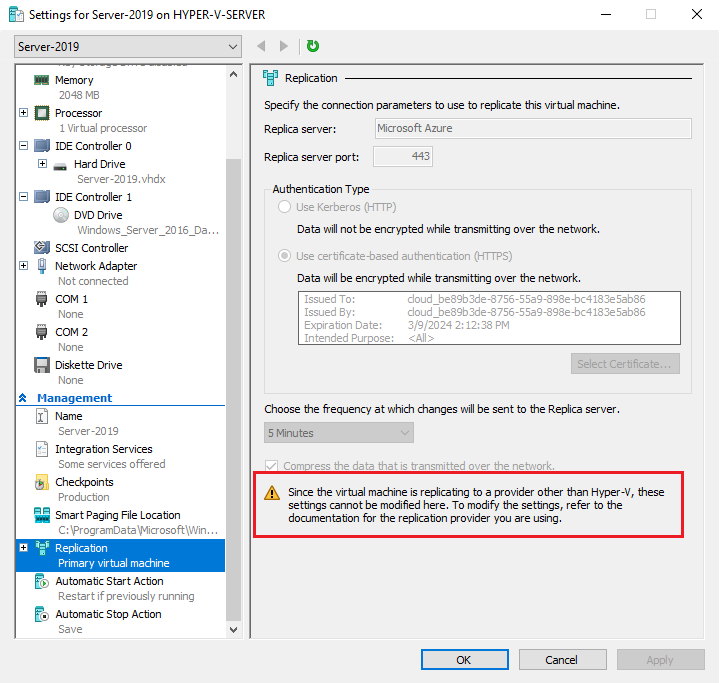Viewport: 725px width, 683px height.
Task: Select Automatic Start Action item
Action: coord(109,581)
